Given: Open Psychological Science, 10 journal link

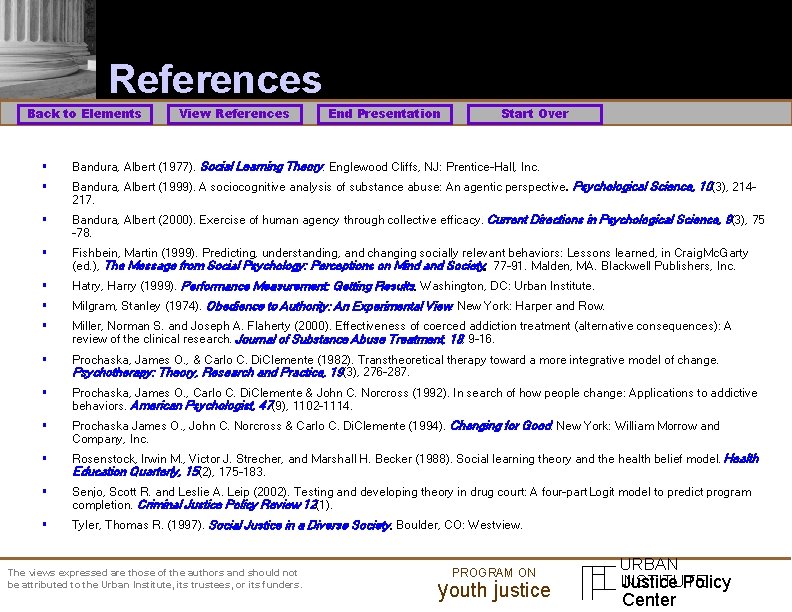Looking at the screenshot, I should [x=642, y=187].
